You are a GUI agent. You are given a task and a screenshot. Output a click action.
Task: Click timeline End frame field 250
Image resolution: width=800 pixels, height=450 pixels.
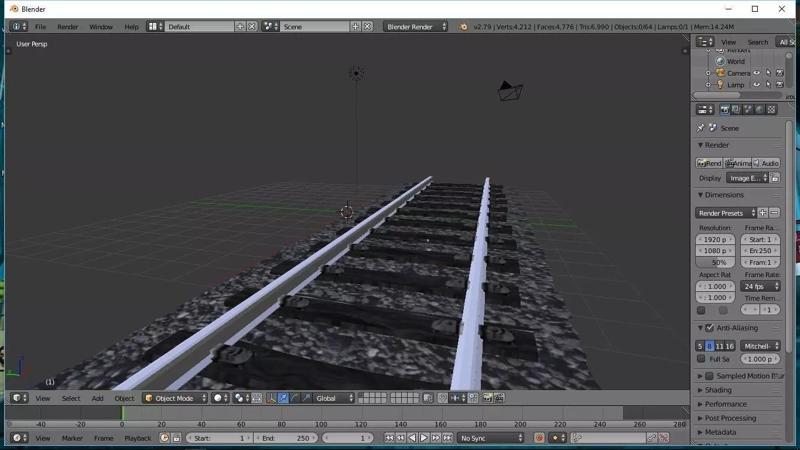click(x=286, y=438)
